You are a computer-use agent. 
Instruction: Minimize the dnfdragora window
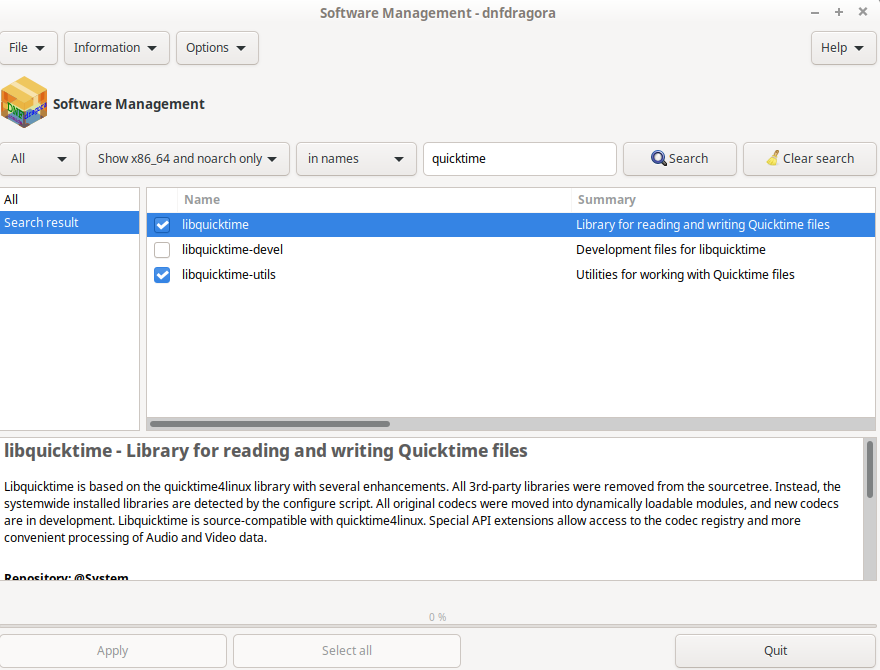[815, 12]
